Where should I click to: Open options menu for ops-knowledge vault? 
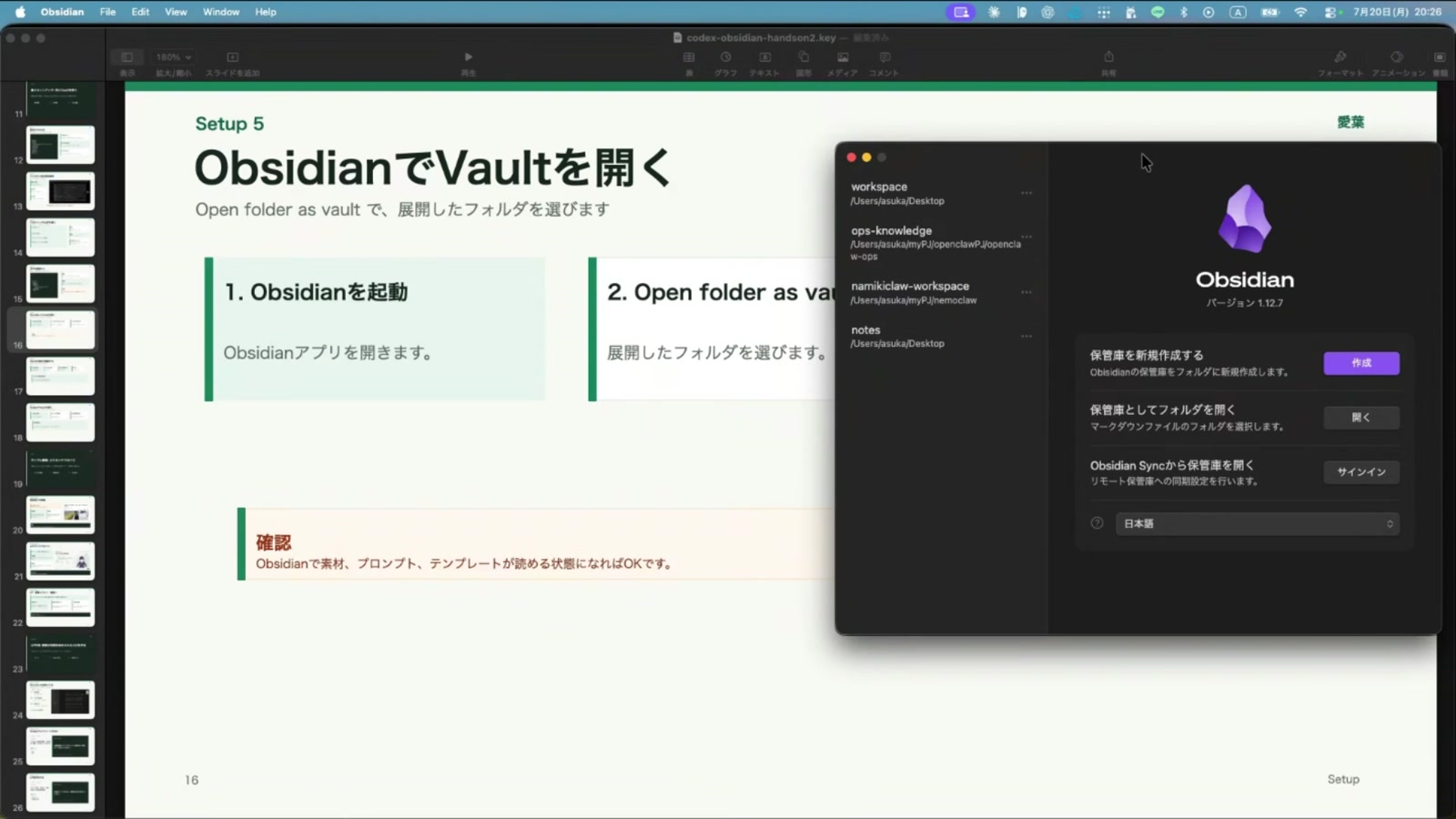coord(1026,237)
